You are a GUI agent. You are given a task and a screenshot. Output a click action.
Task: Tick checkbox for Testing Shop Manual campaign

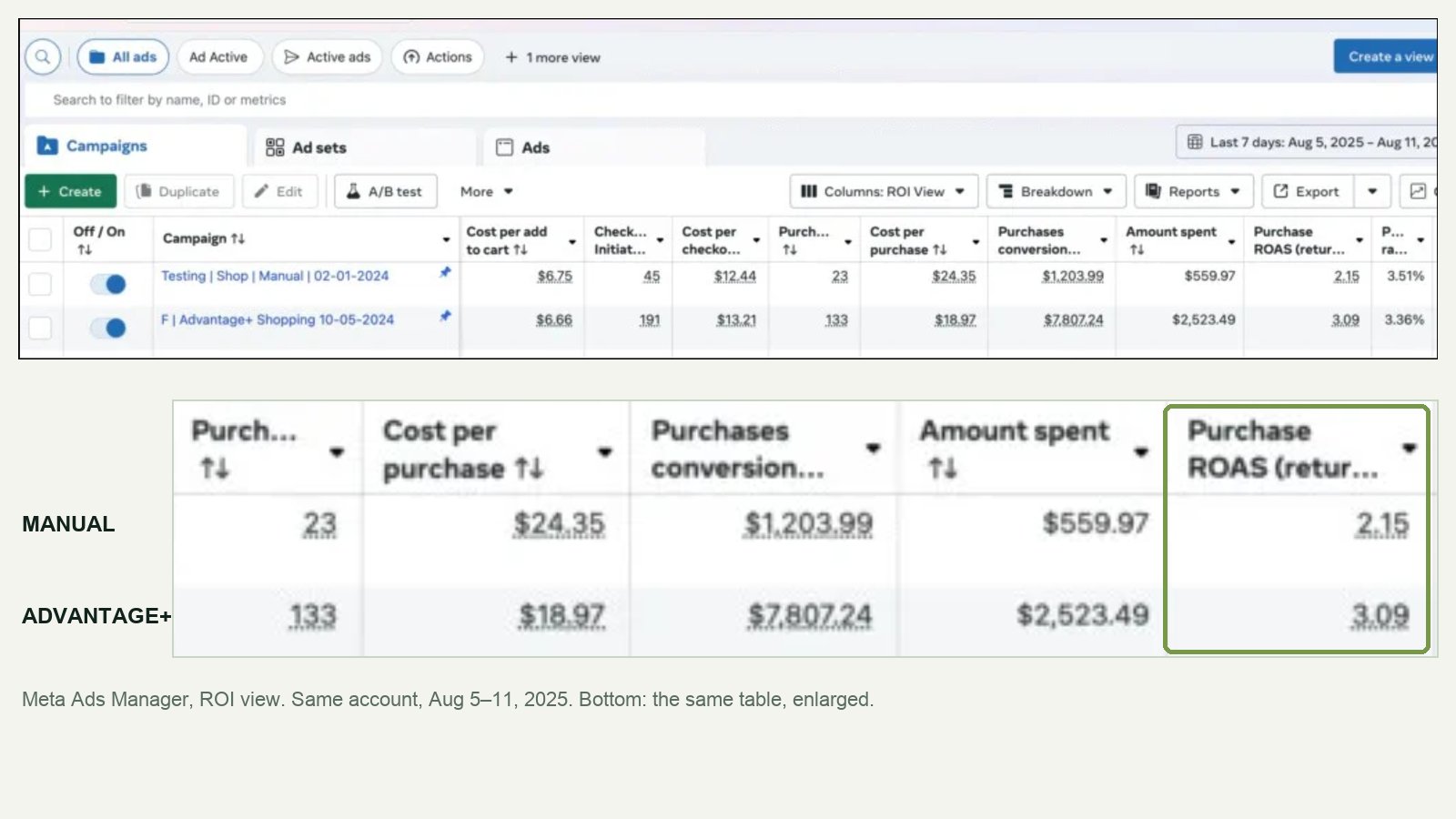[x=40, y=284]
